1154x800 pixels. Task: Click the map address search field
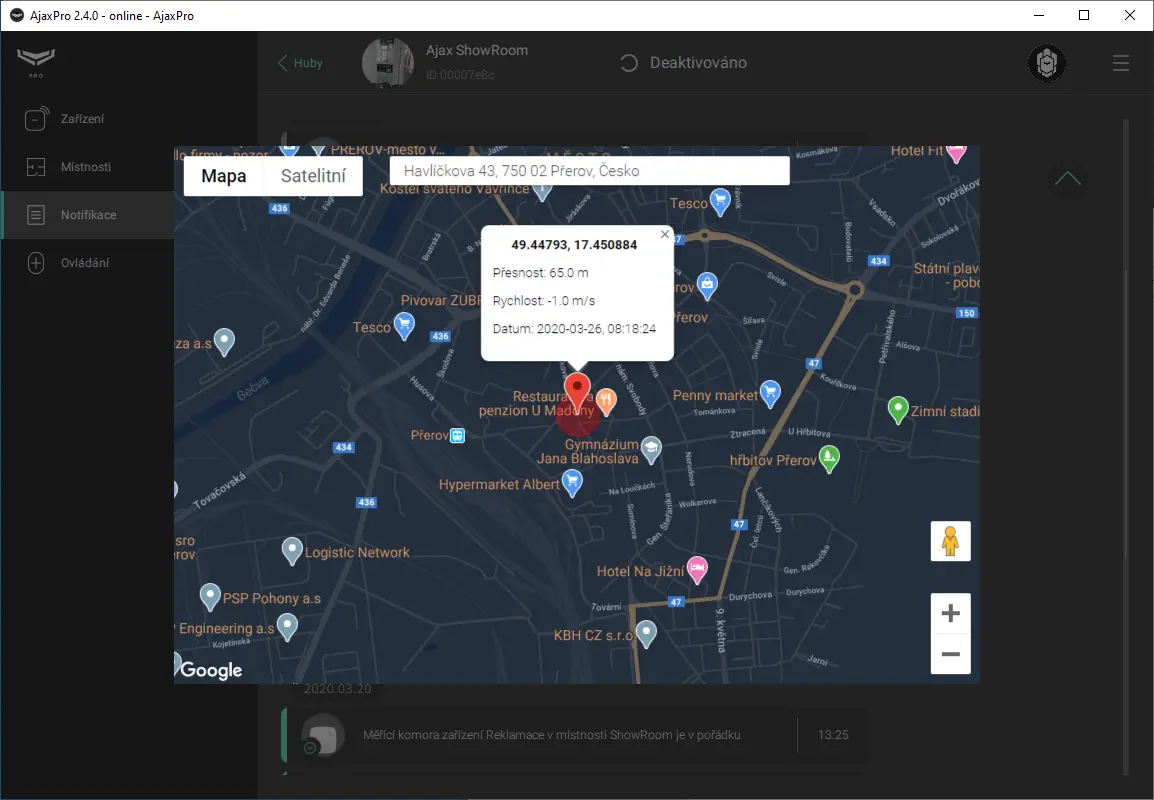pyautogui.click(x=589, y=171)
